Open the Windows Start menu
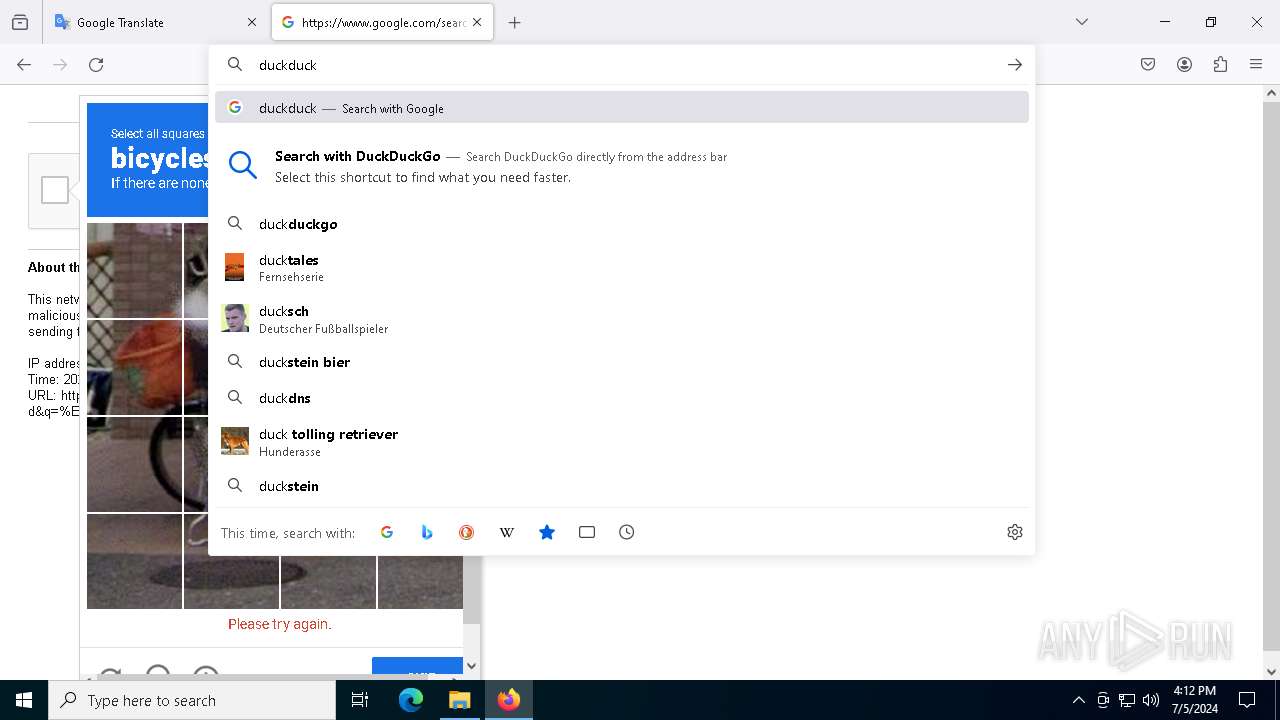Viewport: 1280px width, 720px height. click(24, 700)
